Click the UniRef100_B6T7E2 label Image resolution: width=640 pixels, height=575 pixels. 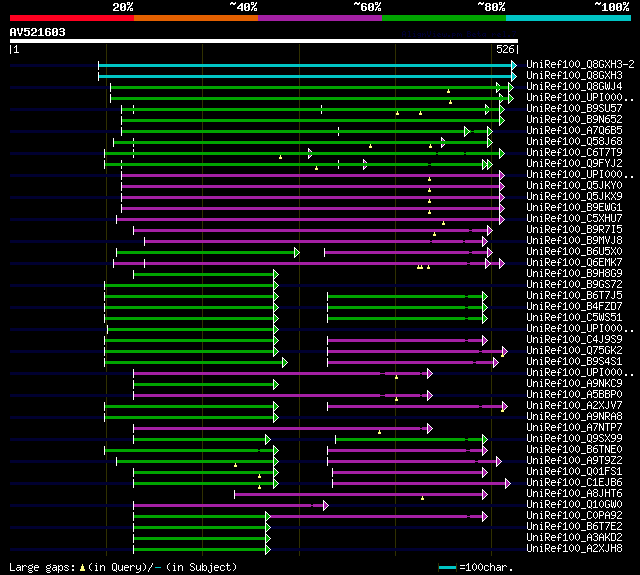pos(574,527)
